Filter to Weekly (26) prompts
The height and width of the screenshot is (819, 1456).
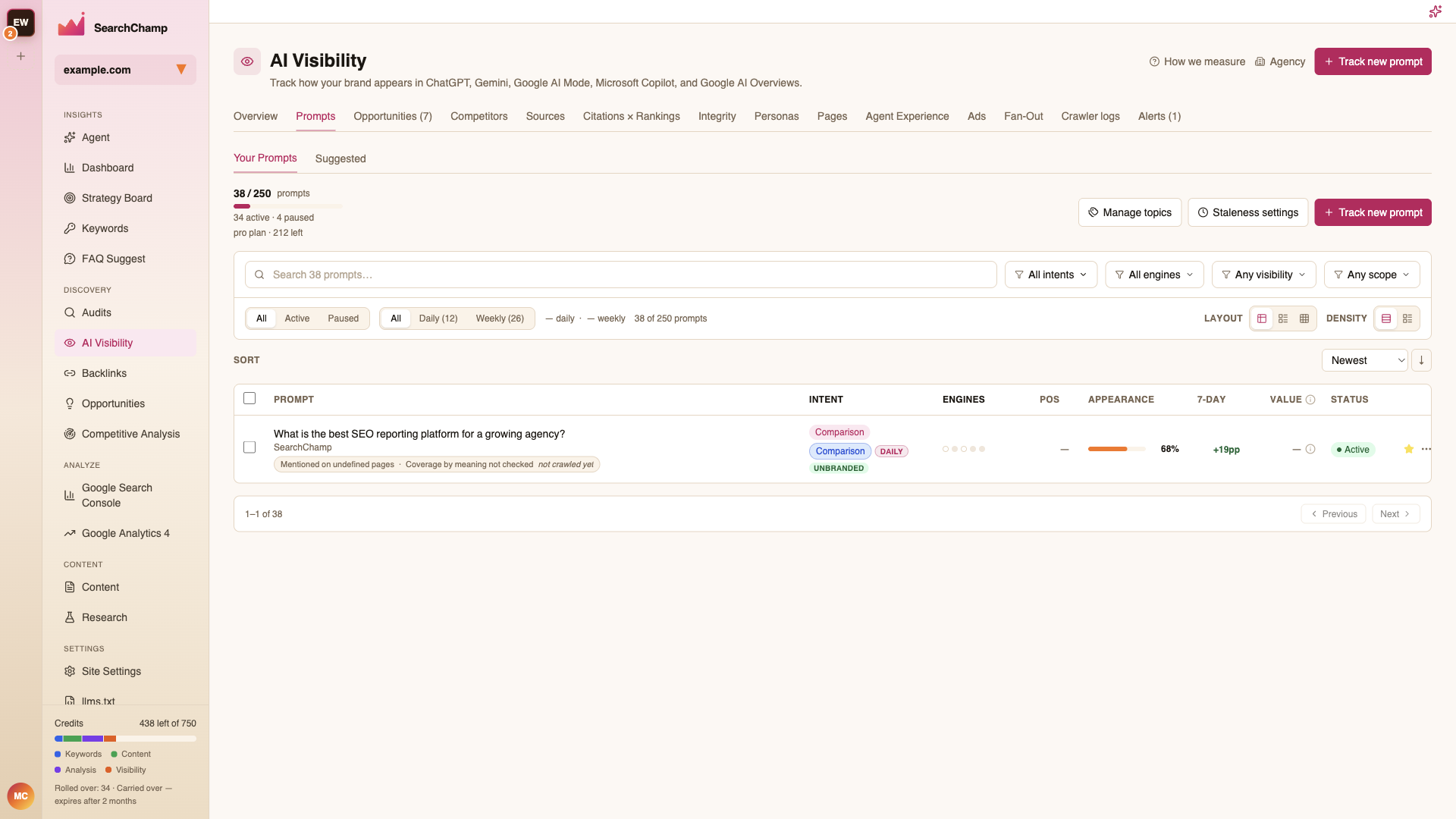(500, 318)
